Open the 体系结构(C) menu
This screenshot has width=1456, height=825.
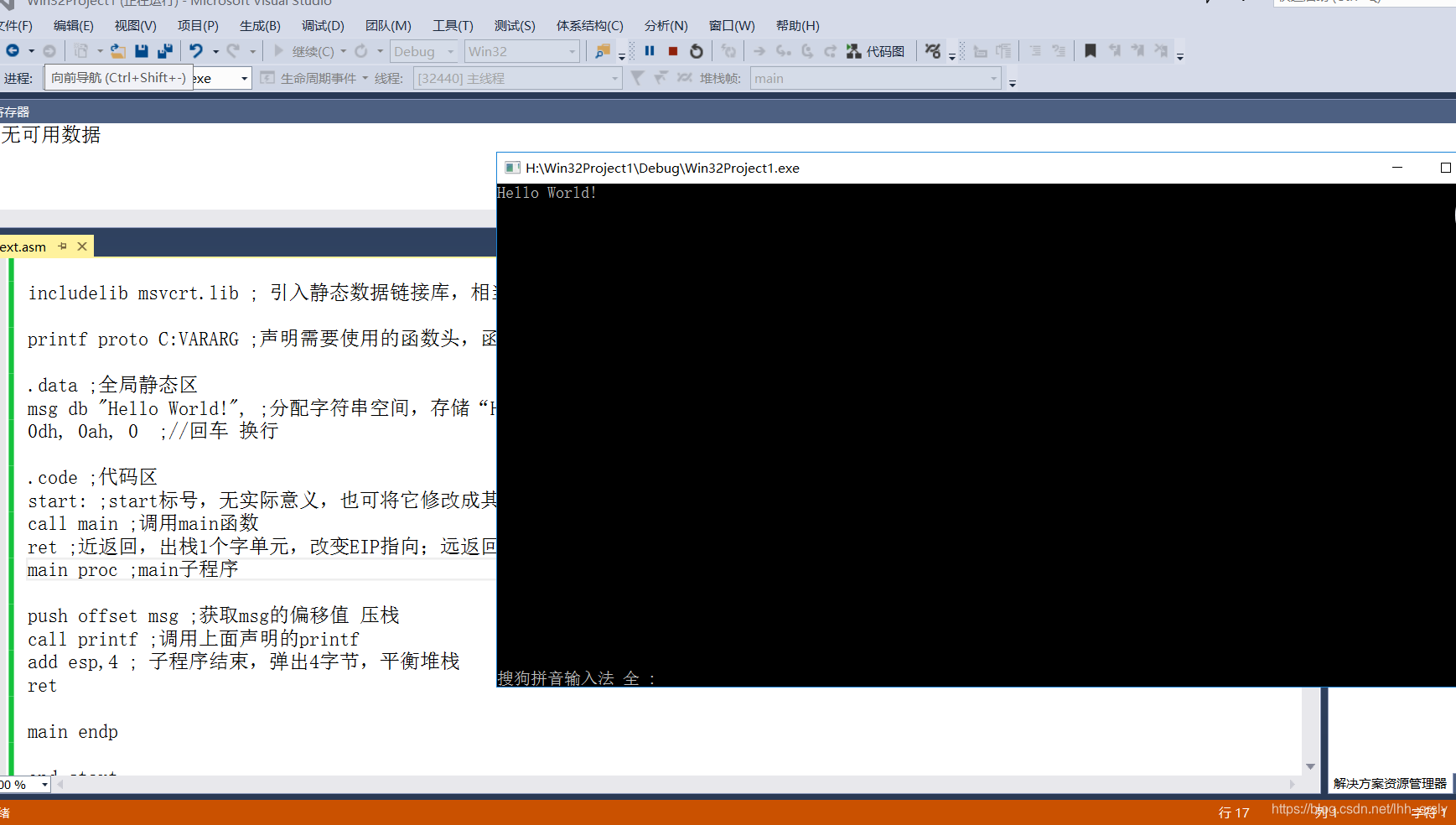[590, 26]
